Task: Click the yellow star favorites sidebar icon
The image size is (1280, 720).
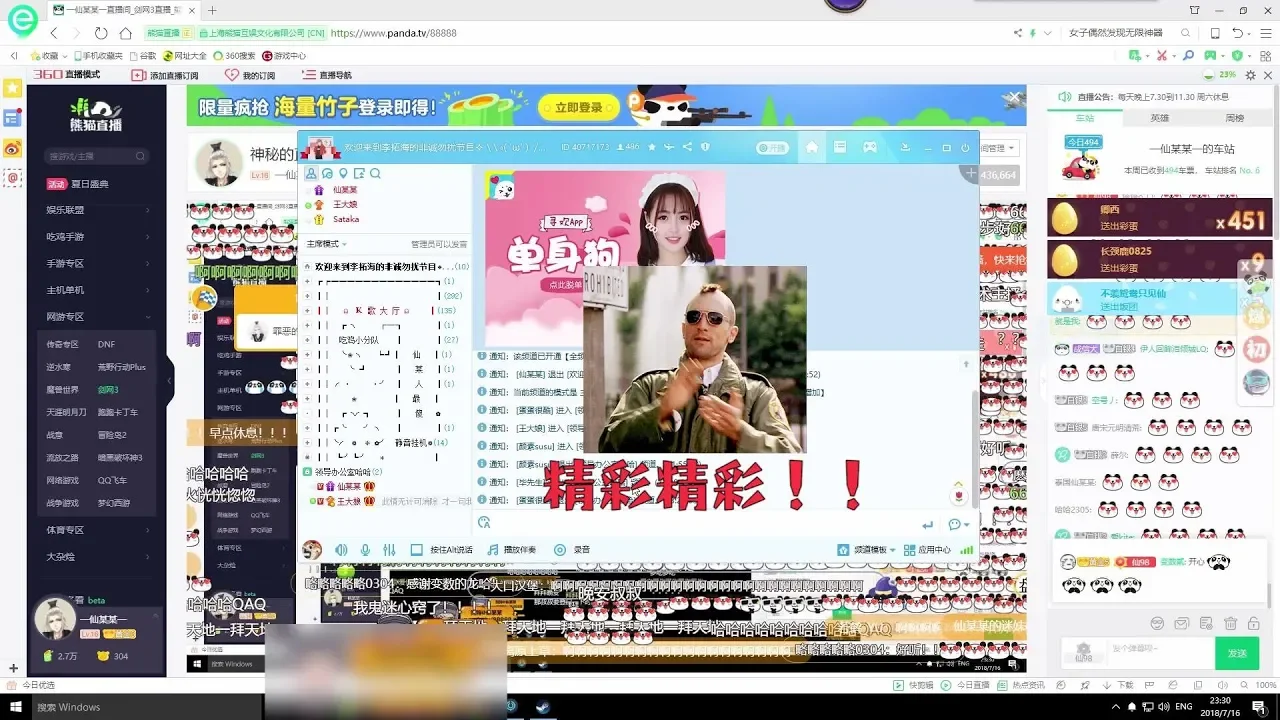Action: pyautogui.click(x=12, y=88)
